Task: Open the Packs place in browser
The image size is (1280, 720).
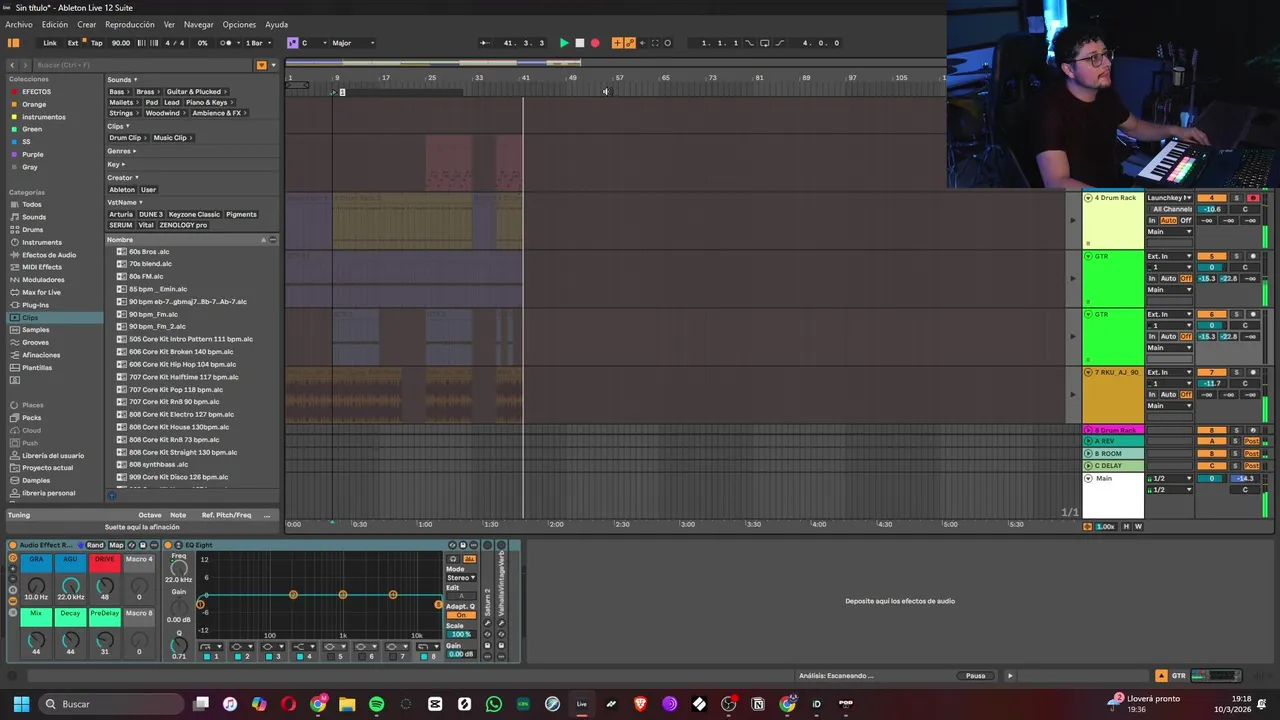Action: tap(31, 417)
